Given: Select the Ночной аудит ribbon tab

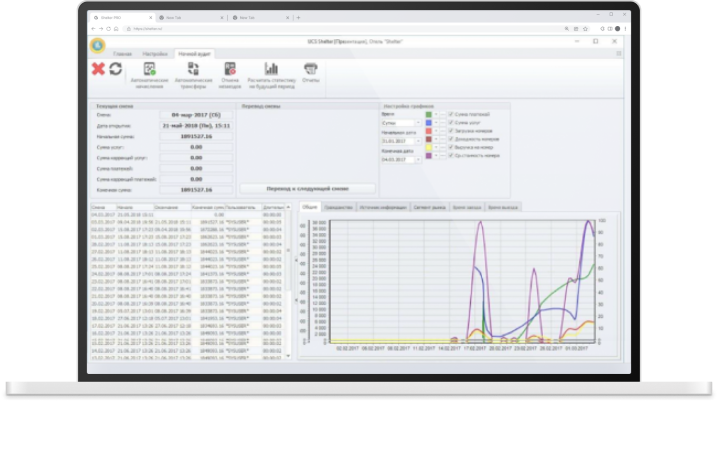Looking at the screenshot, I should click(194, 54).
